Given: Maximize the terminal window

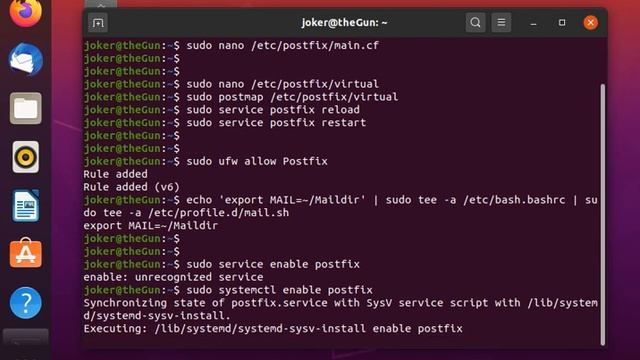Looking at the screenshot, I should [x=562, y=22].
